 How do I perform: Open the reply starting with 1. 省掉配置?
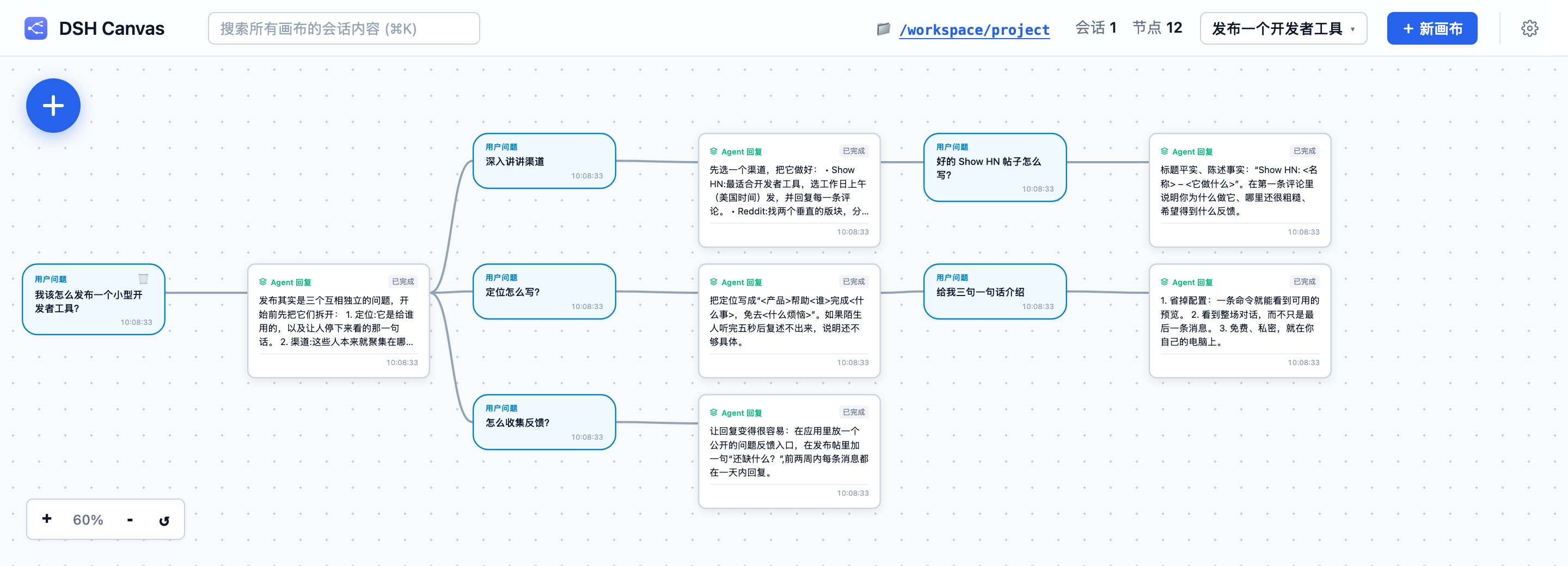click(1239, 321)
